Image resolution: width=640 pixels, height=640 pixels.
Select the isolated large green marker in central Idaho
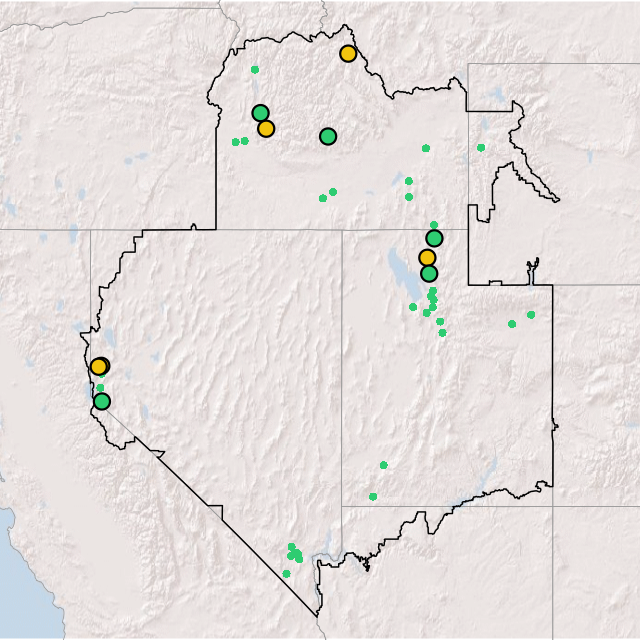(x=328, y=136)
